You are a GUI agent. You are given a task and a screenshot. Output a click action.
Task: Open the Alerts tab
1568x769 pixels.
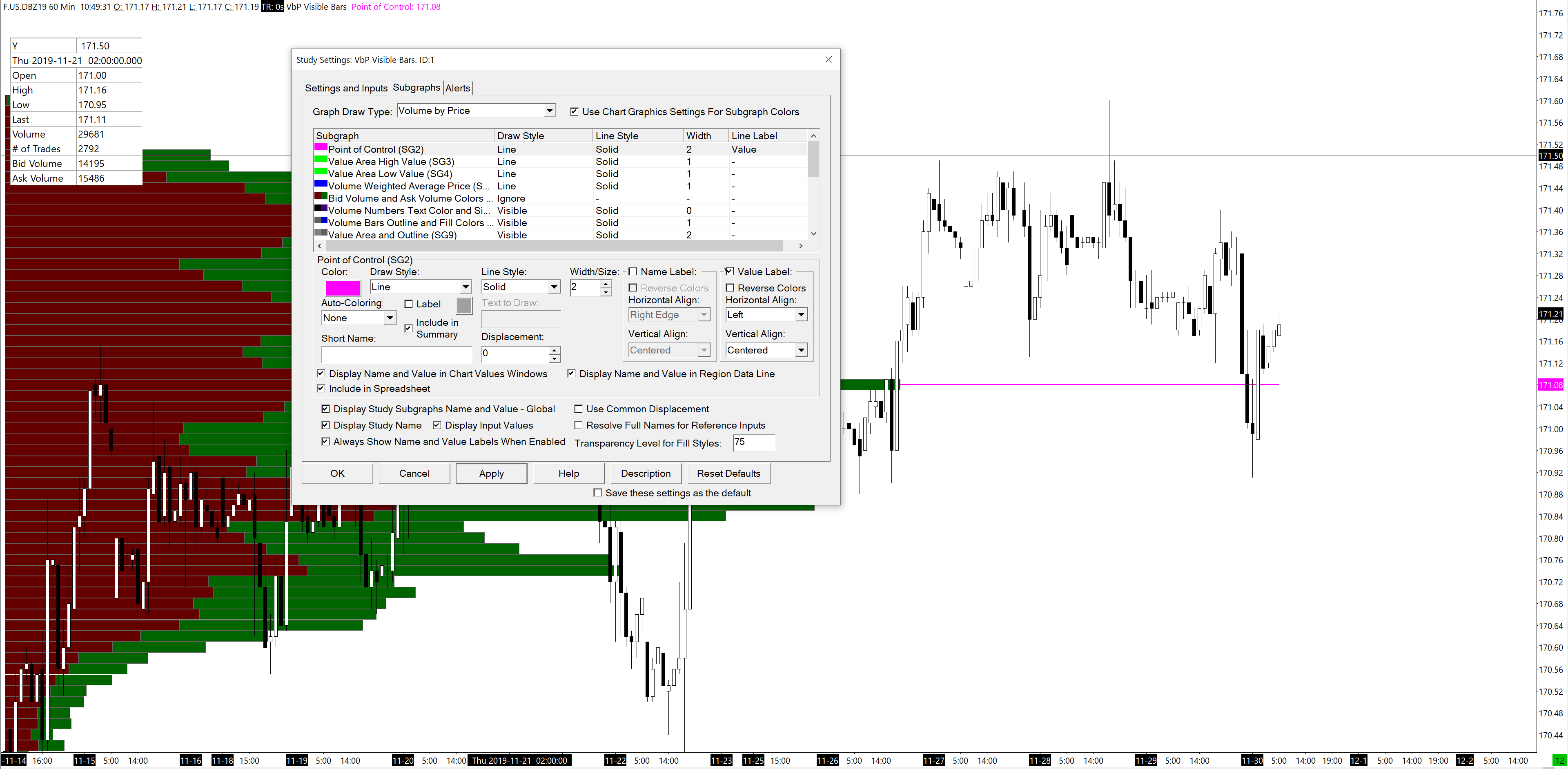[457, 88]
